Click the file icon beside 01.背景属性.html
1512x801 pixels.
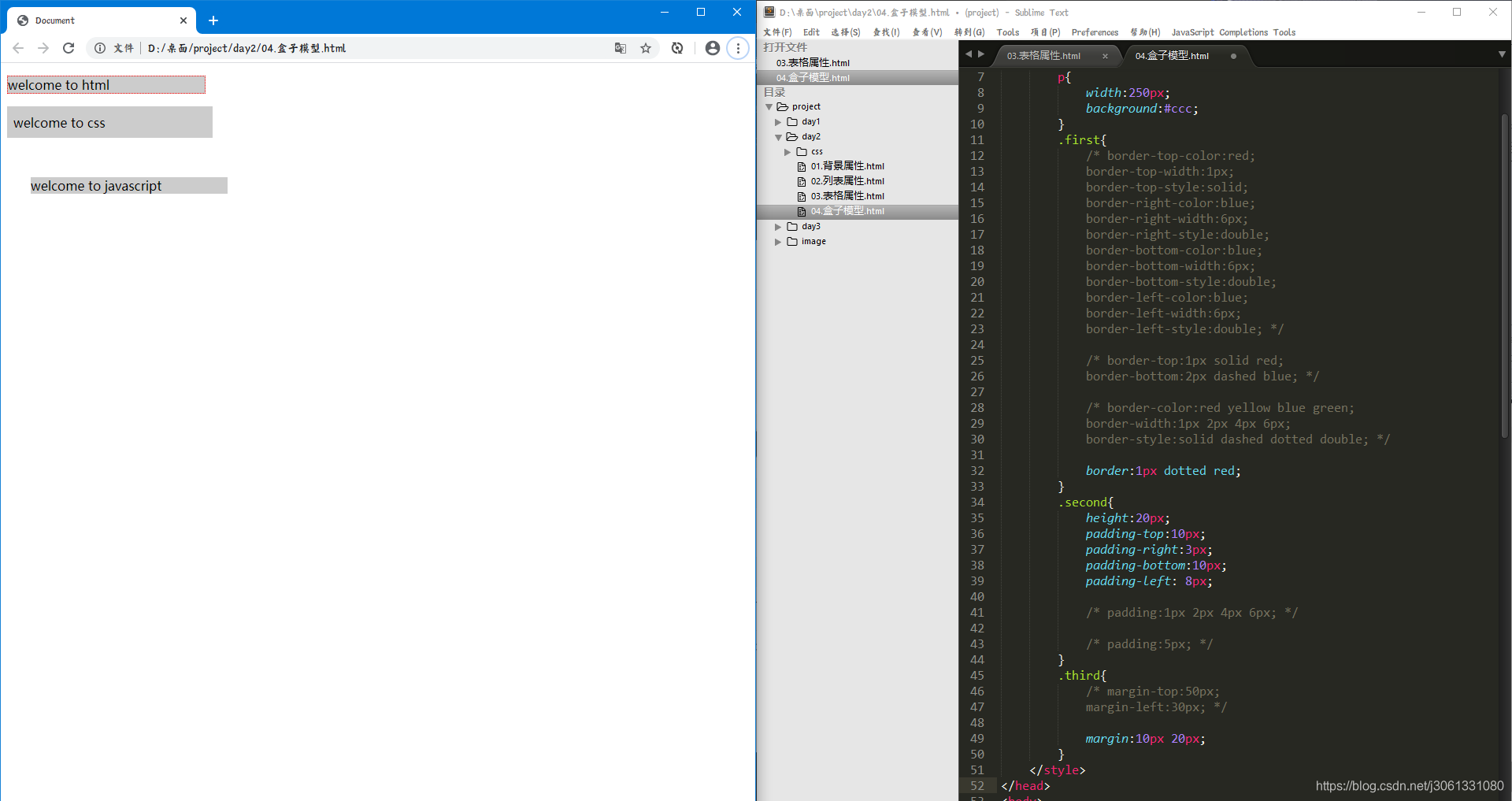click(x=802, y=167)
